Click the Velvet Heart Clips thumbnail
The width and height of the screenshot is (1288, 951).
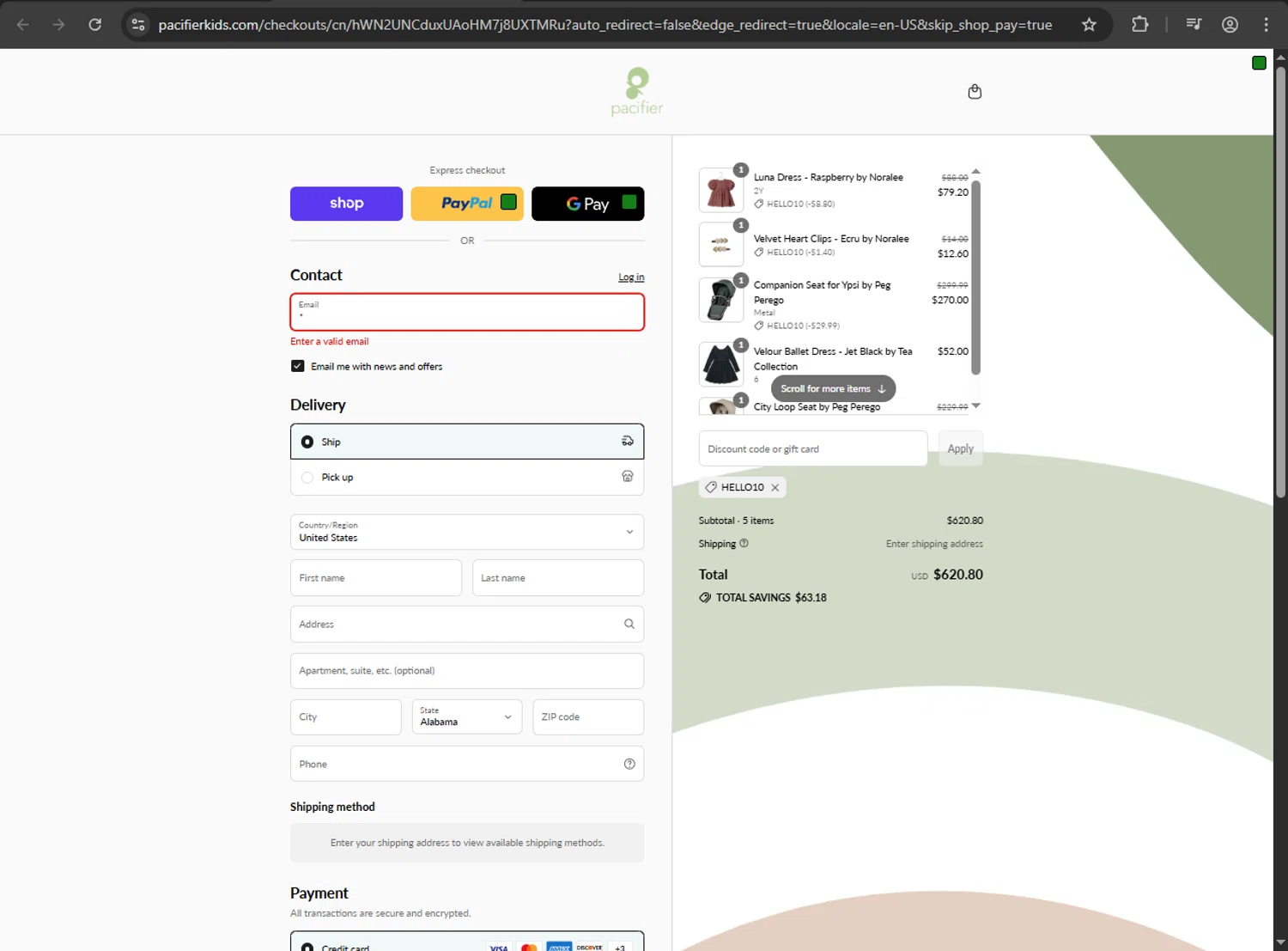721,245
